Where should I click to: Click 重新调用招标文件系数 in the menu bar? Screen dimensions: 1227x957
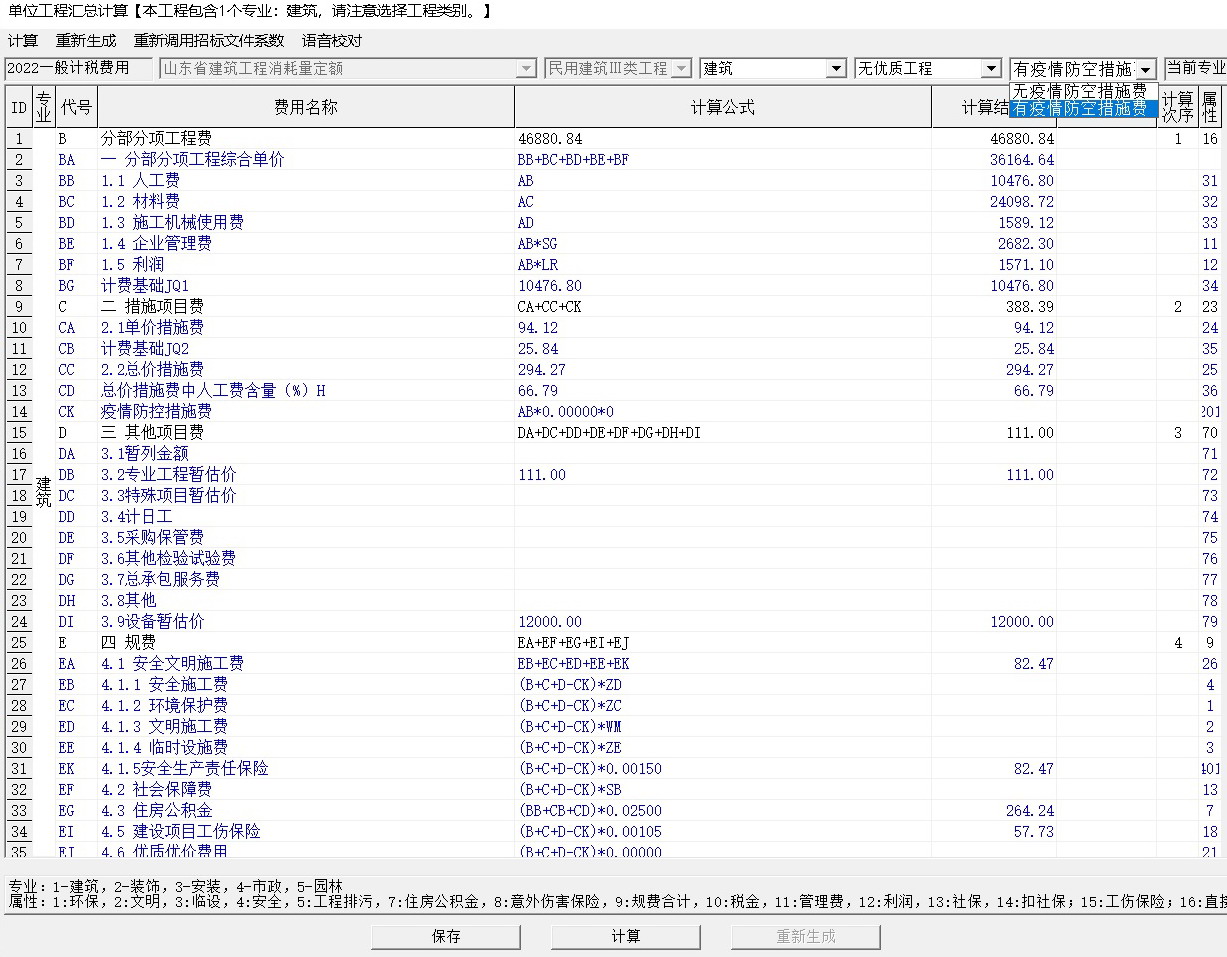click(x=209, y=41)
